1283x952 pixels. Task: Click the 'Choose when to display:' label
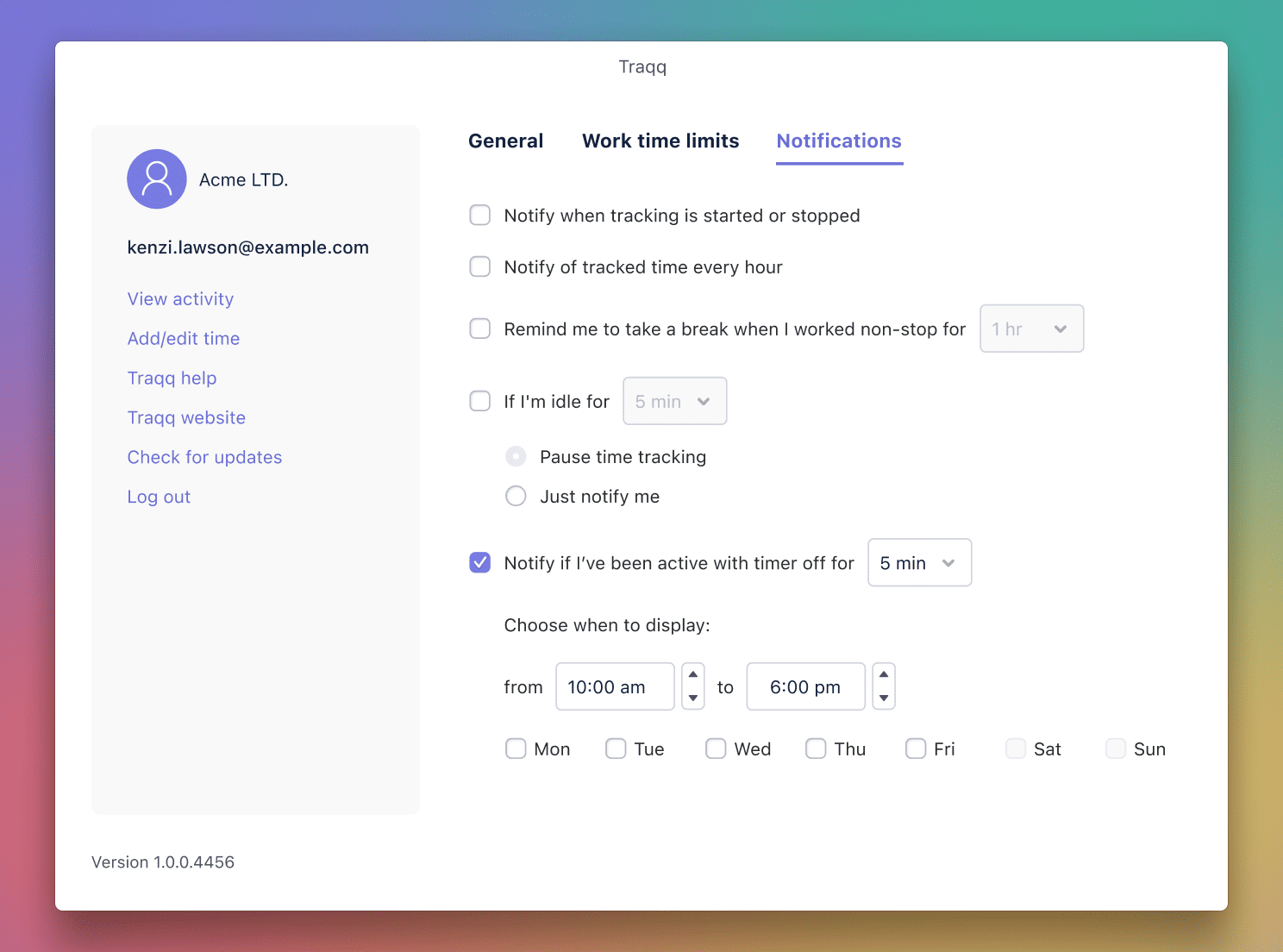pyautogui.click(x=607, y=625)
